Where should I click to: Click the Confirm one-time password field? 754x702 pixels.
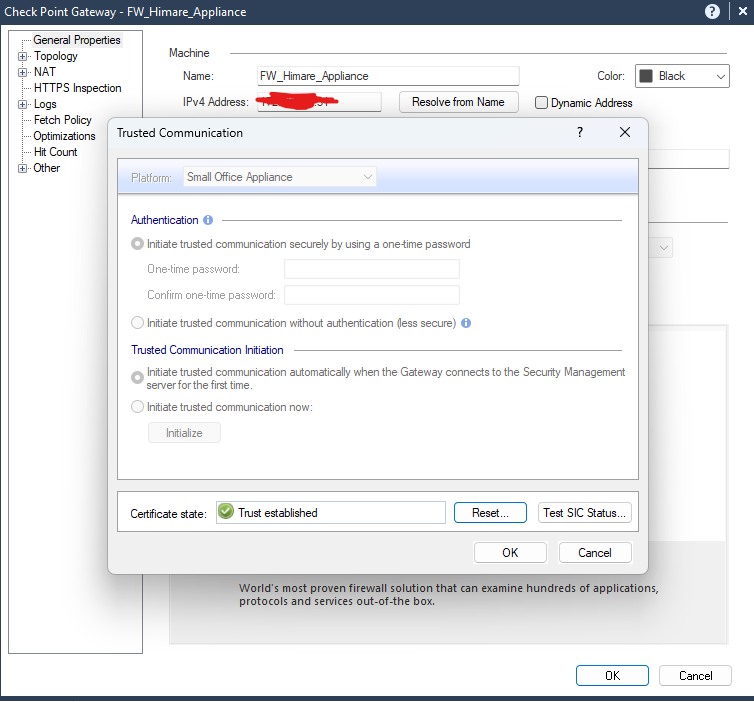(372, 295)
